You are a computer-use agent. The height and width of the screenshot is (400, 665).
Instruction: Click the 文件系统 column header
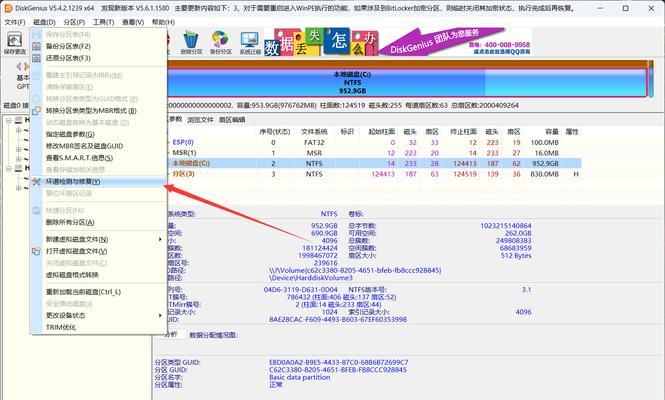(x=314, y=132)
